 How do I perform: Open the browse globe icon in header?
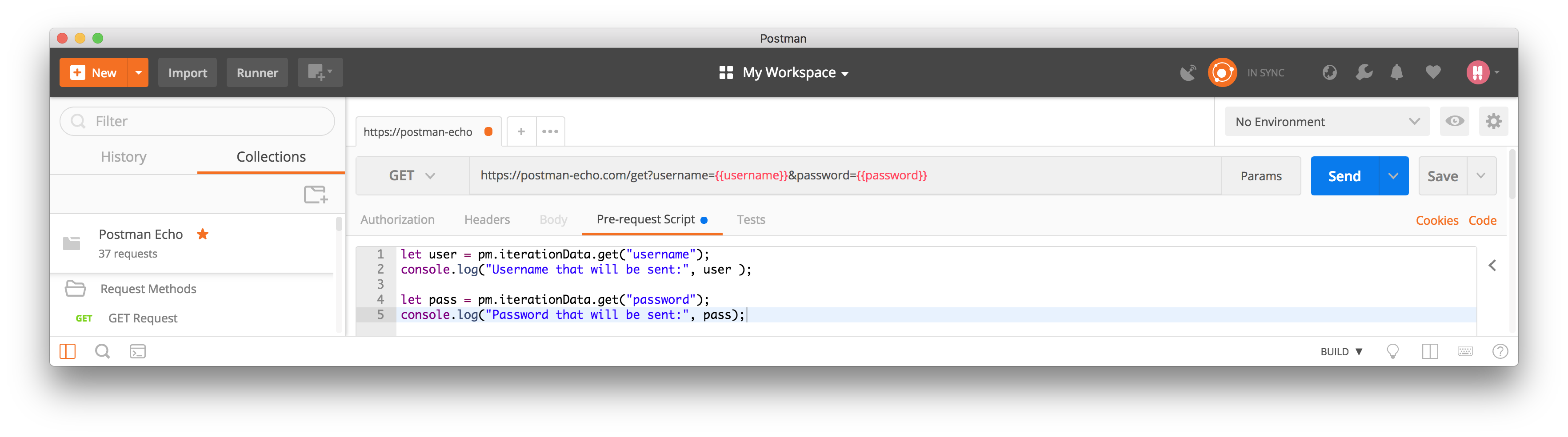[1329, 72]
